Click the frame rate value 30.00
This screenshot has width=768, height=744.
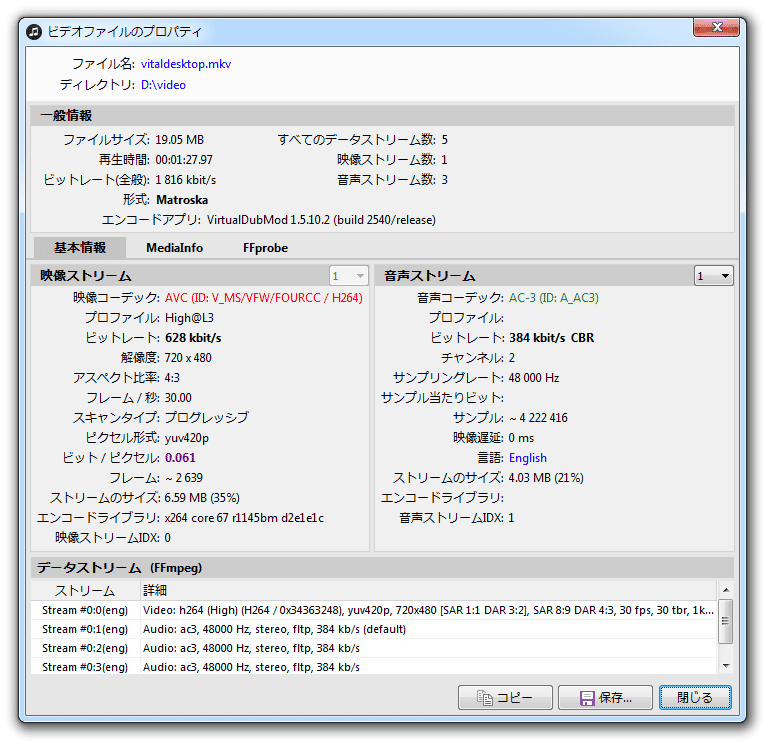178,398
